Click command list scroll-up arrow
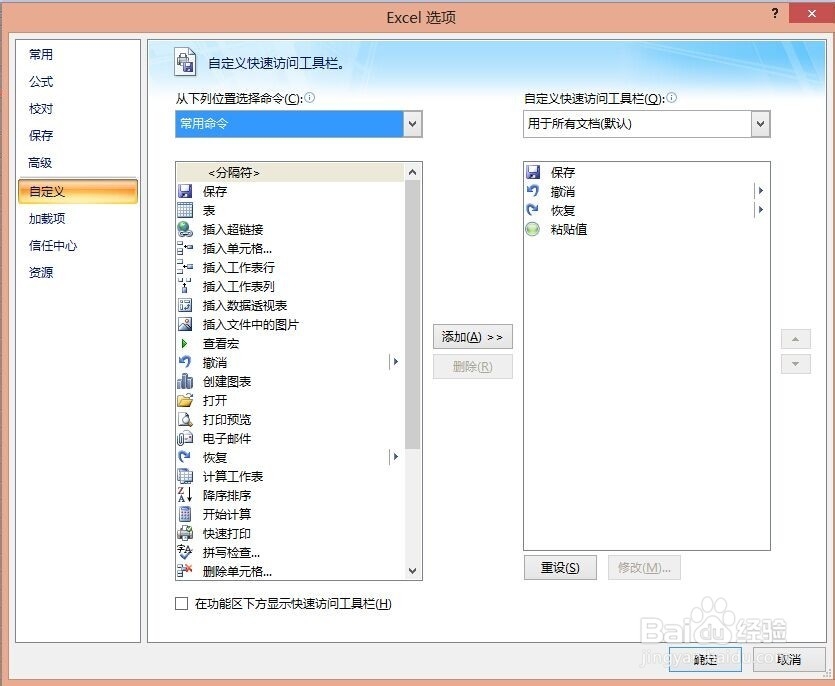This screenshot has width=835, height=686. tap(412, 172)
